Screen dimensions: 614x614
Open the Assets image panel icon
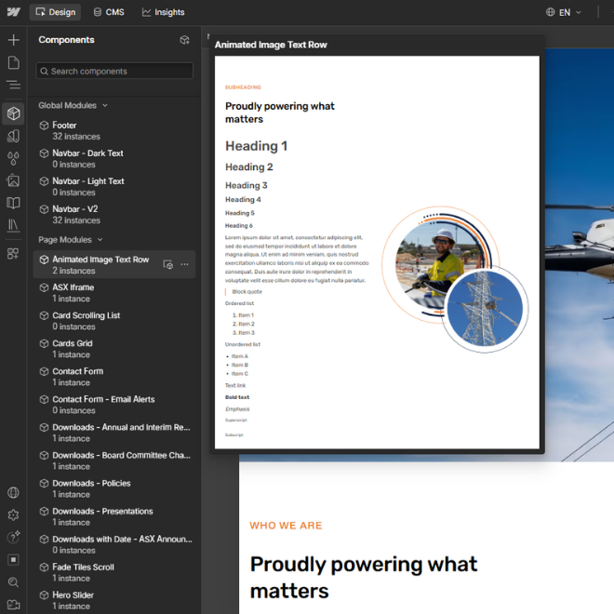coord(13,181)
